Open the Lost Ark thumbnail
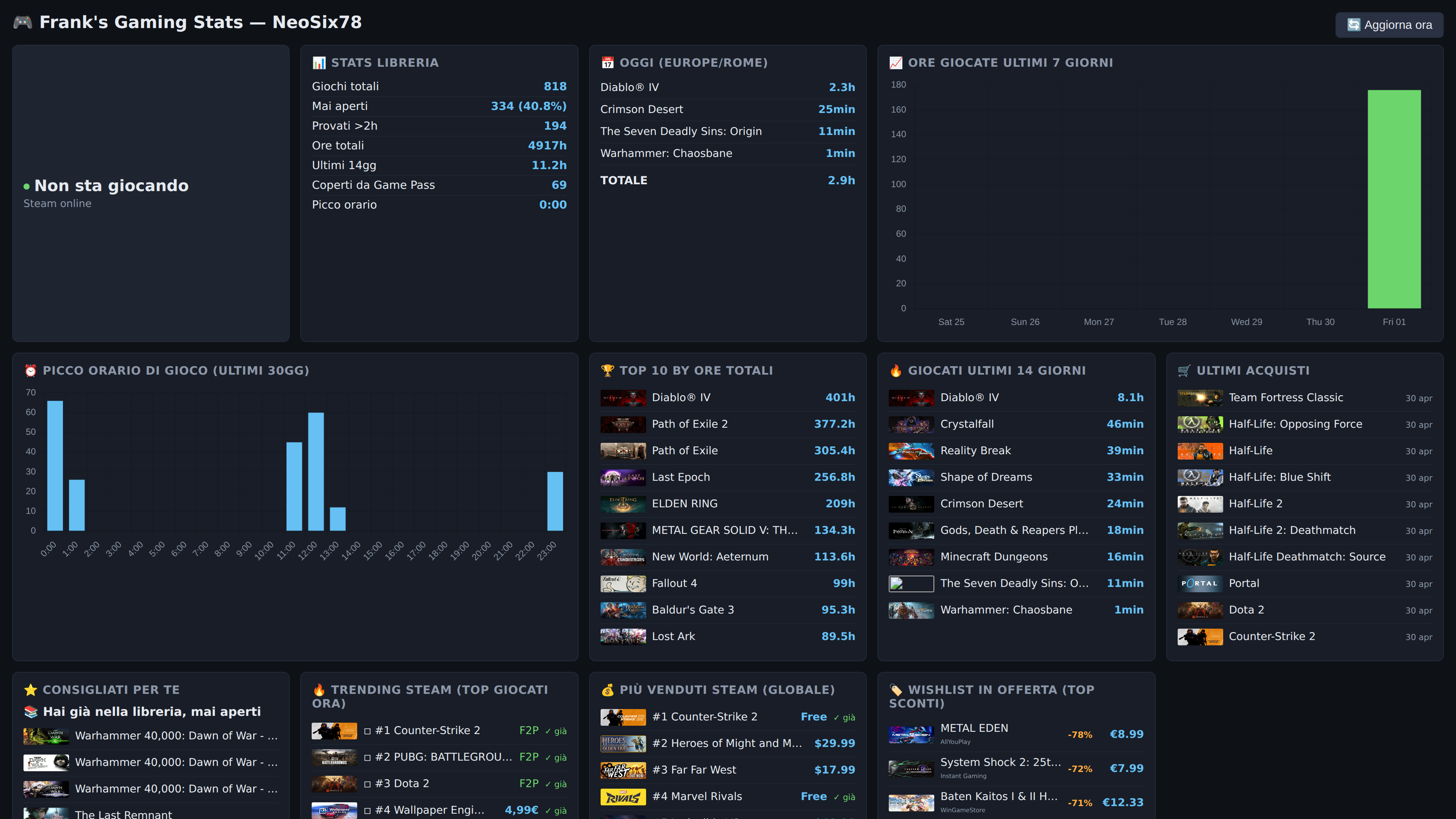This screenshot has width=1456, height=819. click(623, 637)
